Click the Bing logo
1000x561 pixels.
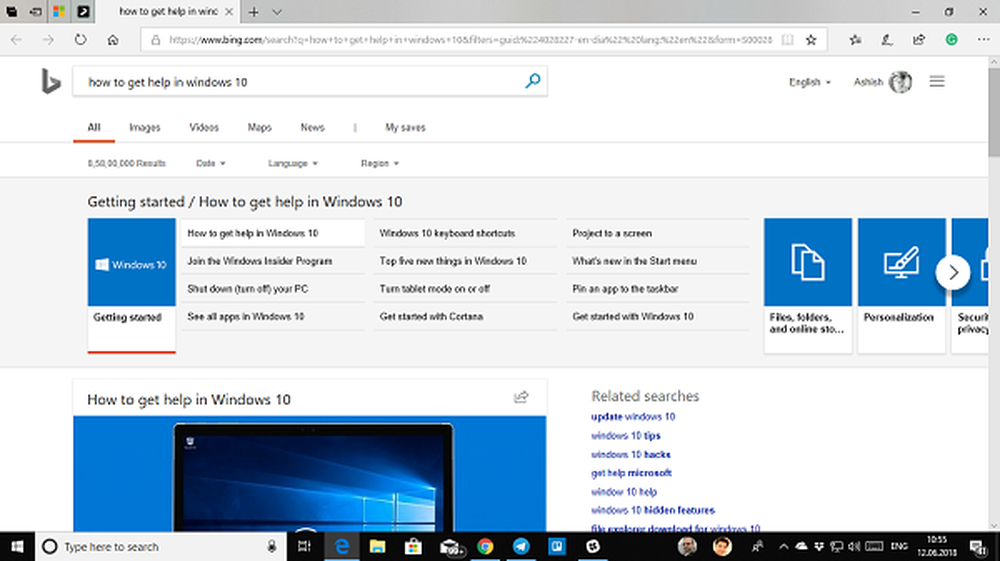click(x=51, y=82)
